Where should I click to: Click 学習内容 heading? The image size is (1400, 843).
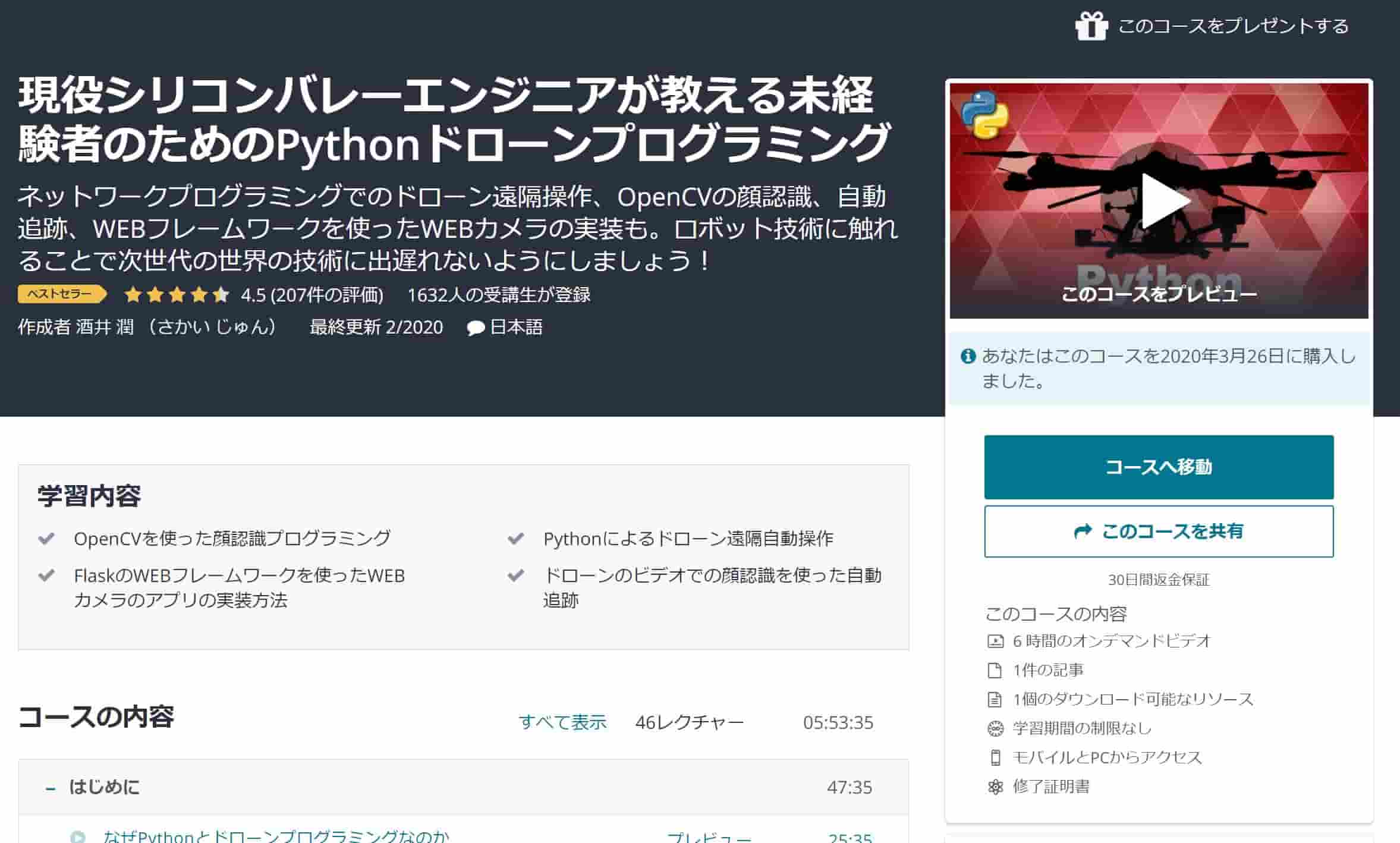point(89,496)
